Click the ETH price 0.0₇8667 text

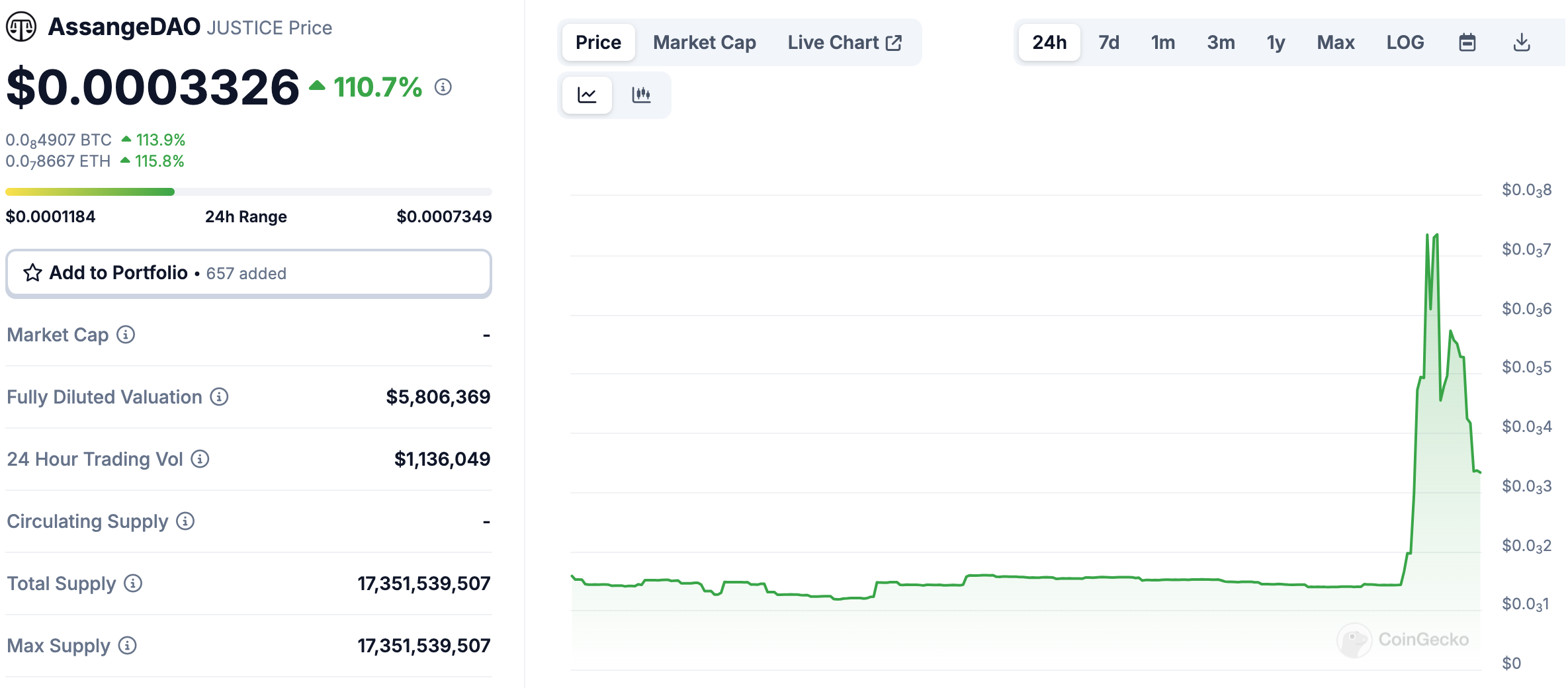(58, 161)
